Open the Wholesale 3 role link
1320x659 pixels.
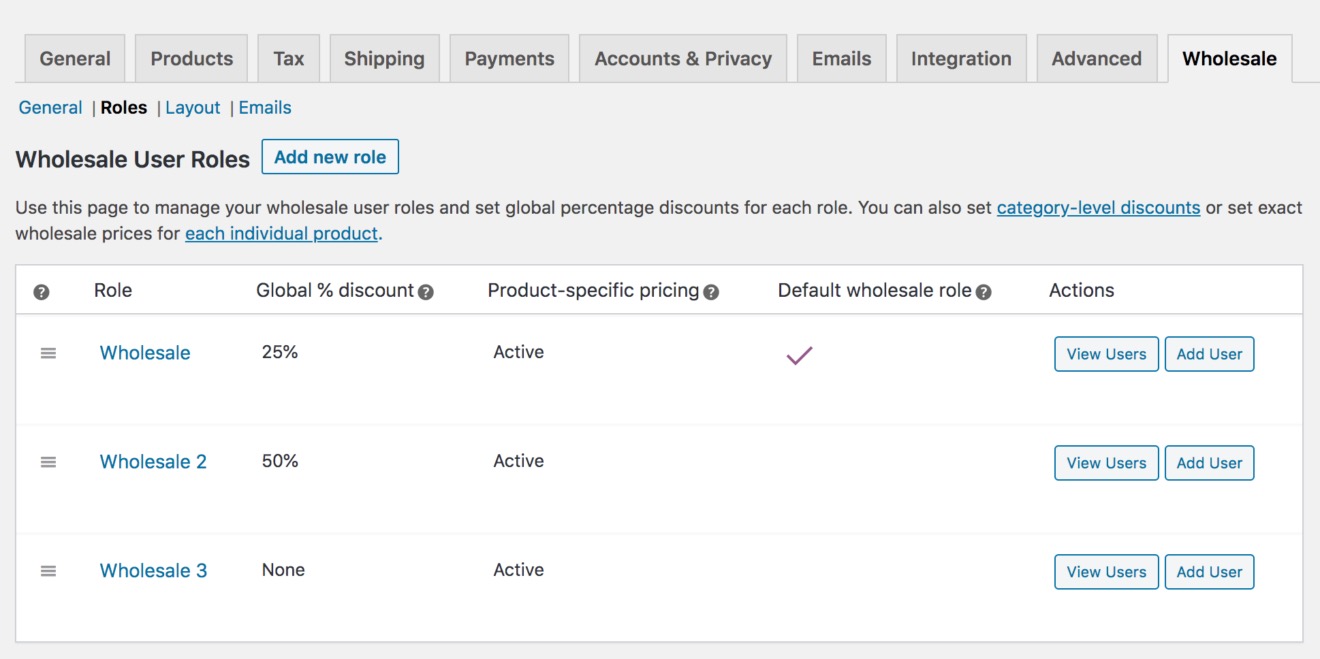pyautogui.click(x=153, y=571)
